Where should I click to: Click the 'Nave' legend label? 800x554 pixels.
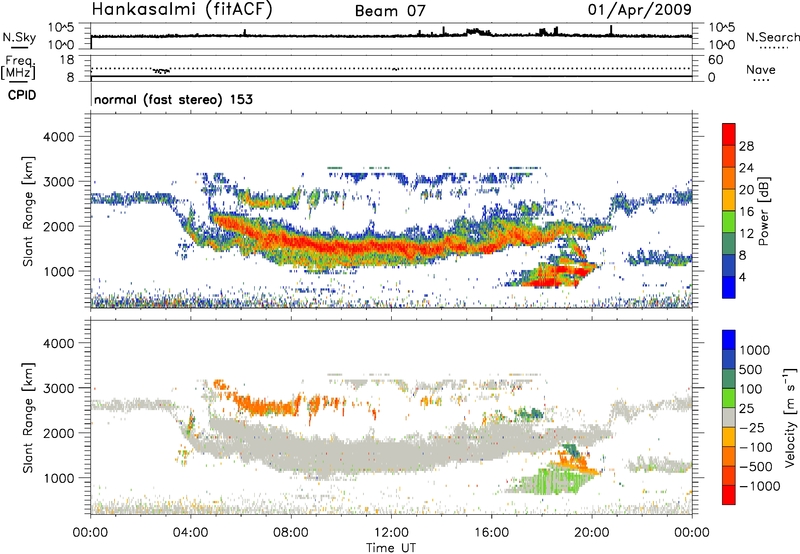[761, 70]
